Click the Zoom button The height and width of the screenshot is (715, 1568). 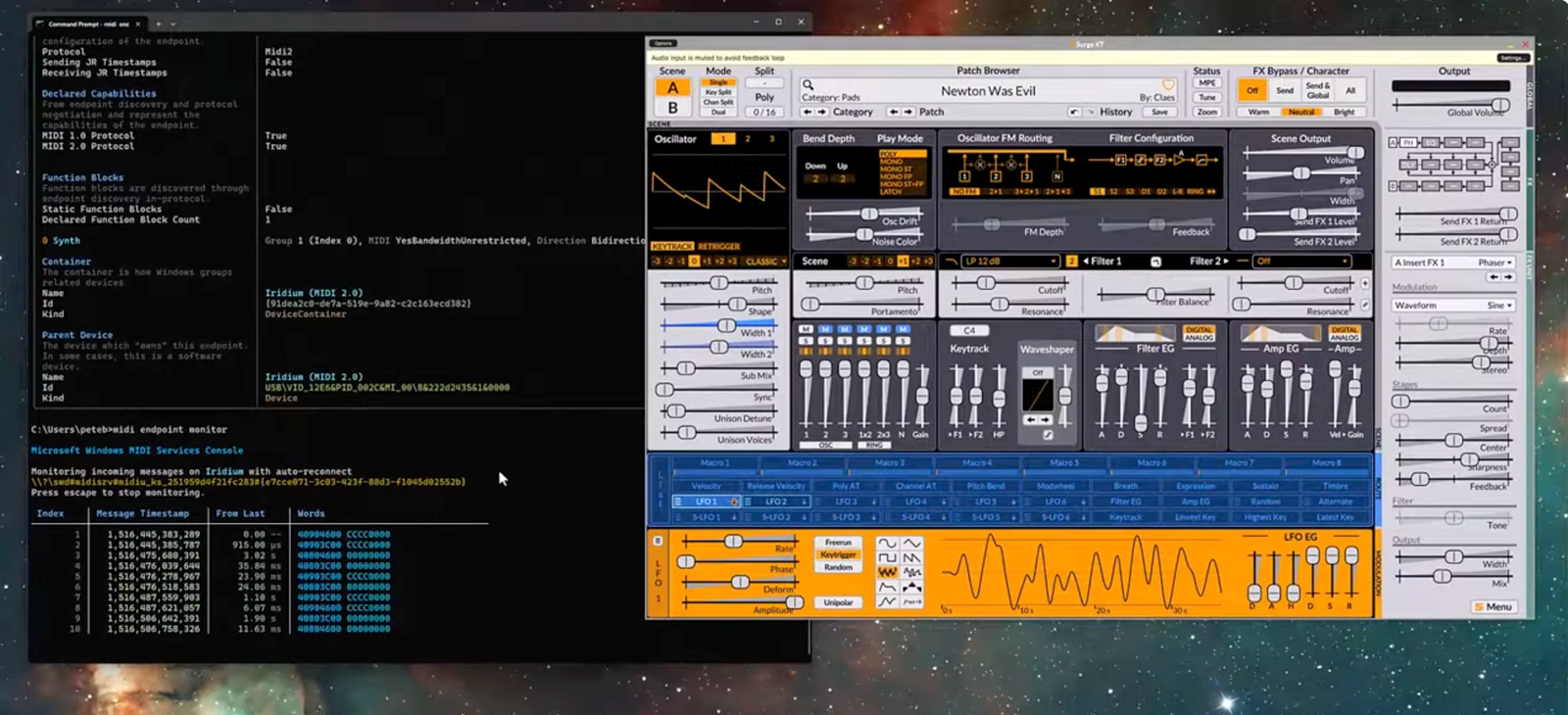1207,112
